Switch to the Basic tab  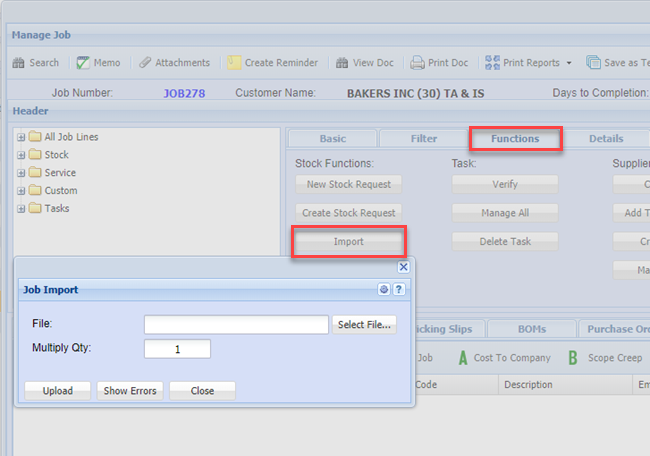point(332,139)
